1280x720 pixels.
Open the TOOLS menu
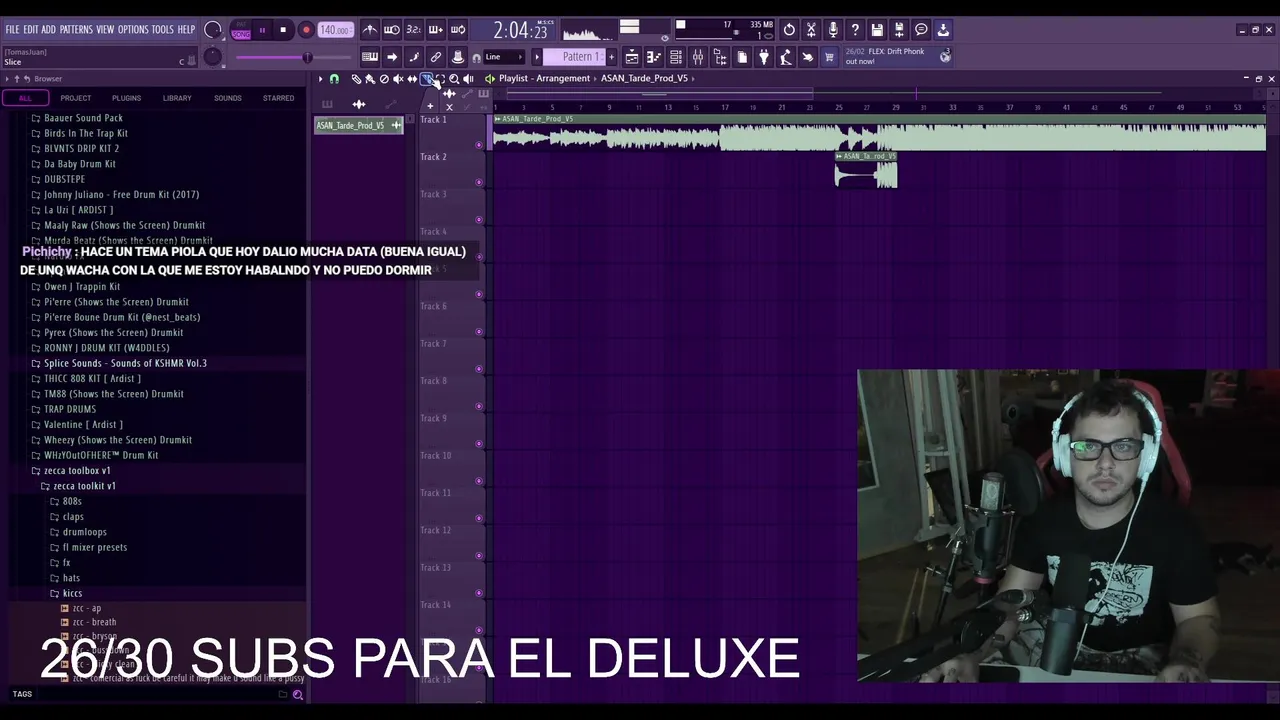click(x=163, y=29)
